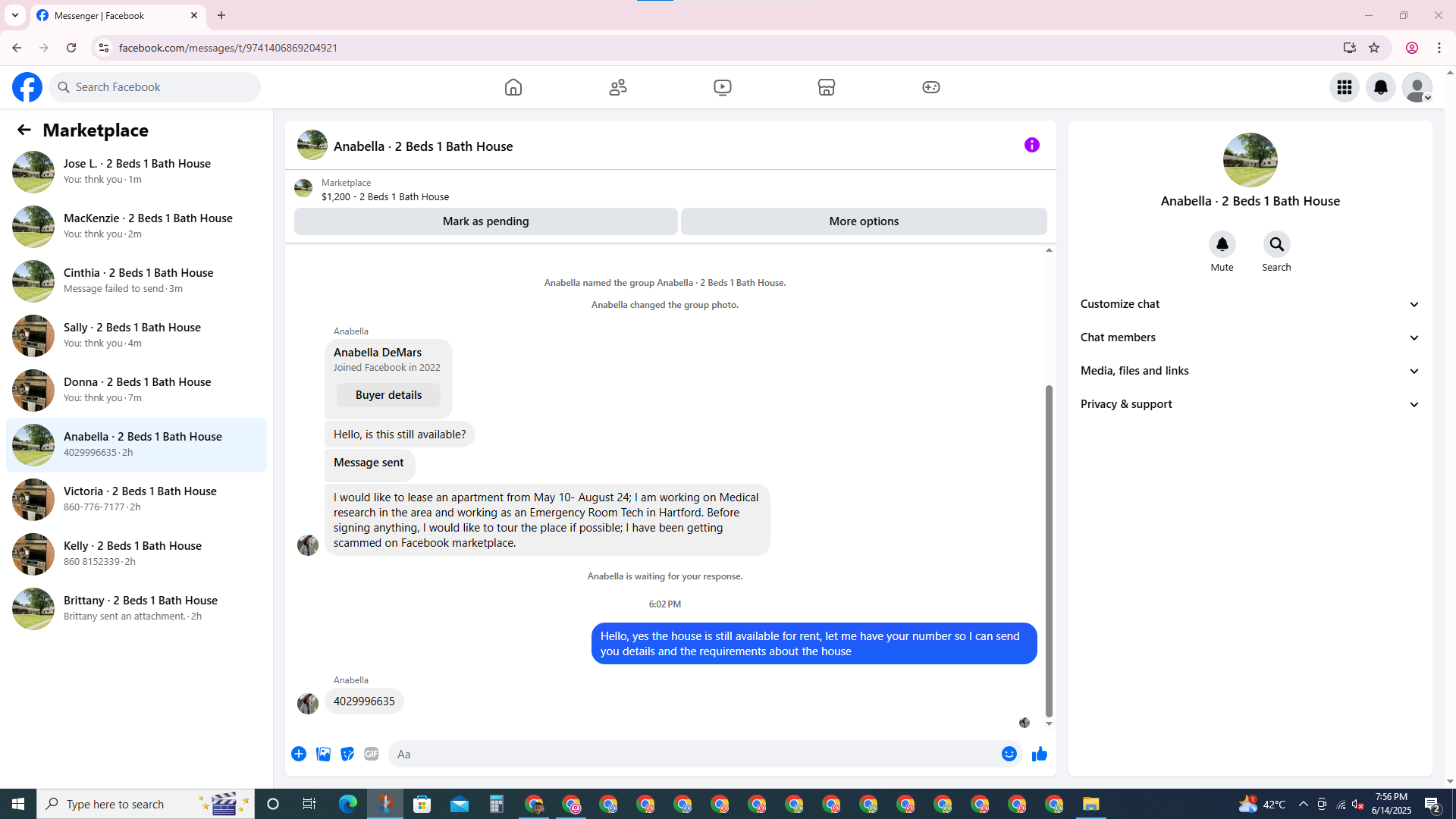Choose a GIF in the composer

click(x=372, y=754)
